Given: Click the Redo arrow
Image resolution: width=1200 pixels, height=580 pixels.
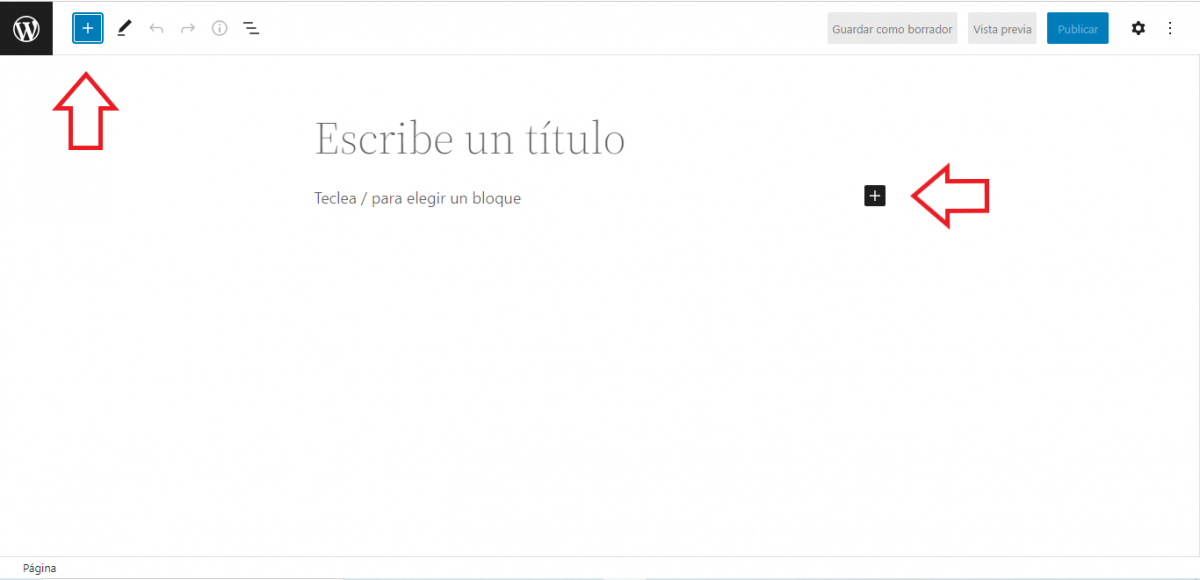Looking at the screenshot, I should coord(188,29).
